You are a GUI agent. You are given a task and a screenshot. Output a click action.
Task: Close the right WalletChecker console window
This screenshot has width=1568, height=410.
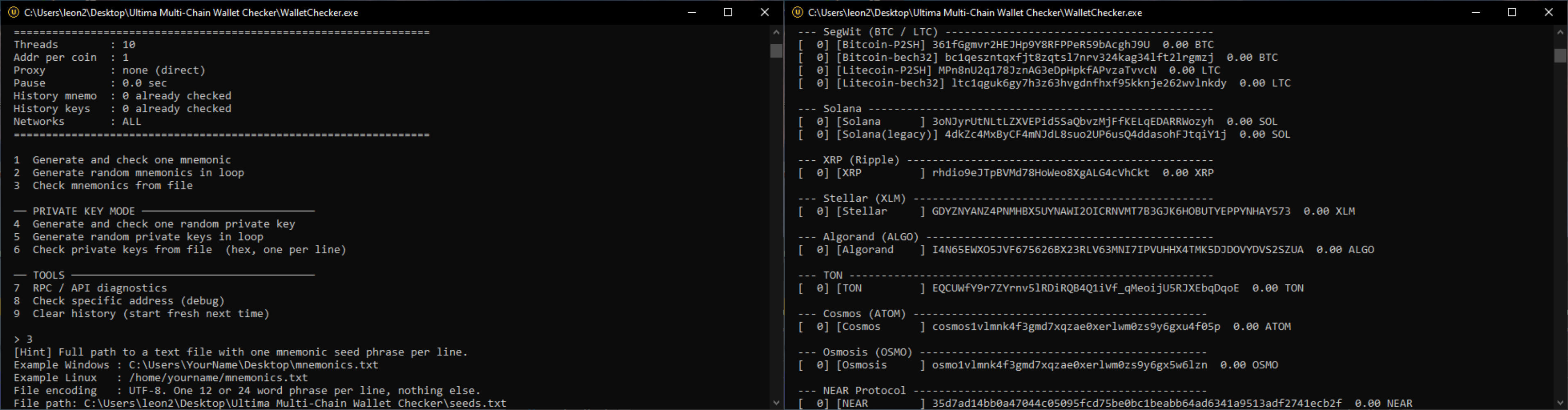[x=1548, y=12]
